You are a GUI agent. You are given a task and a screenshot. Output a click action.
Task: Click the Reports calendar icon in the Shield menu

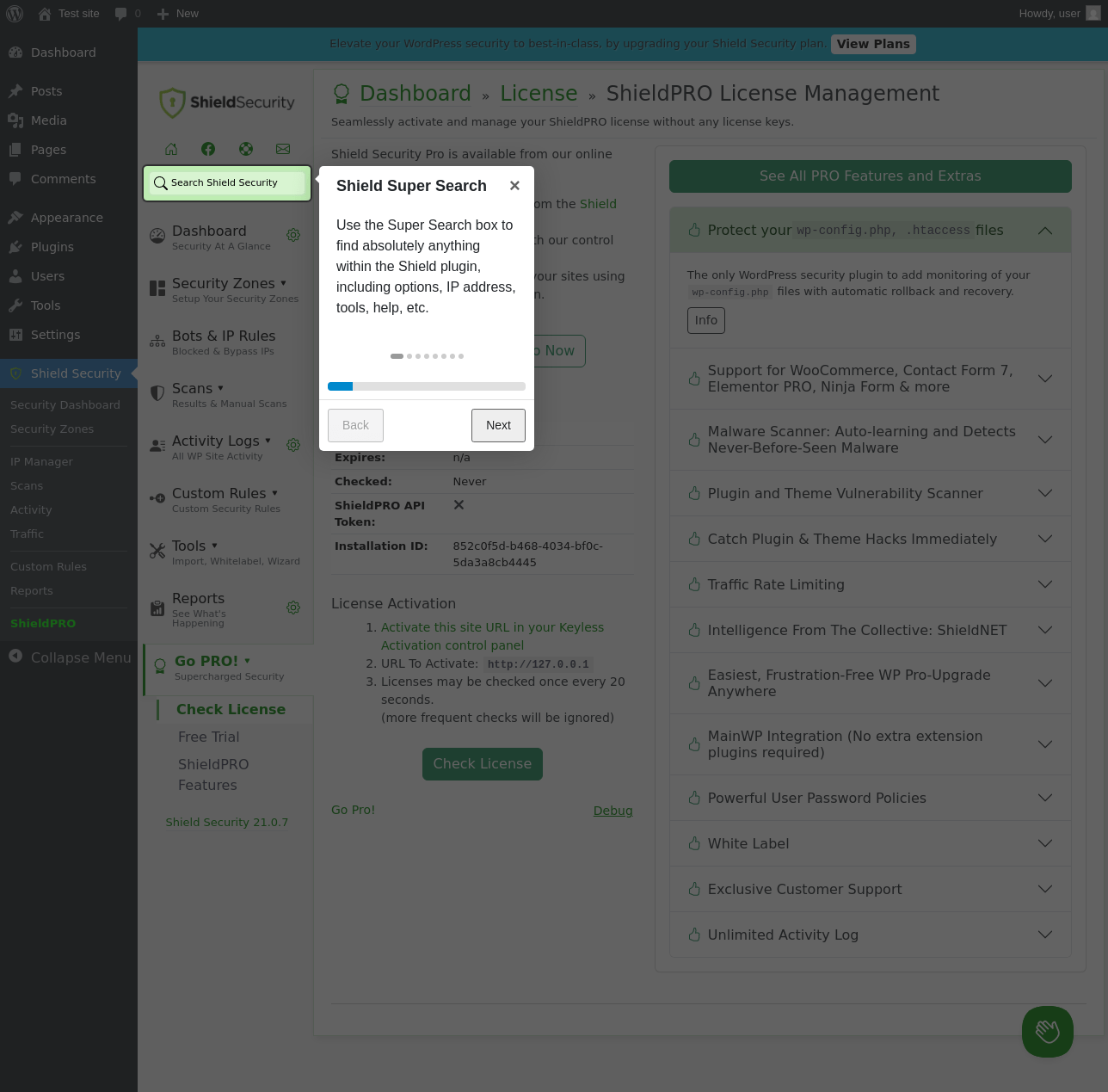157,608
